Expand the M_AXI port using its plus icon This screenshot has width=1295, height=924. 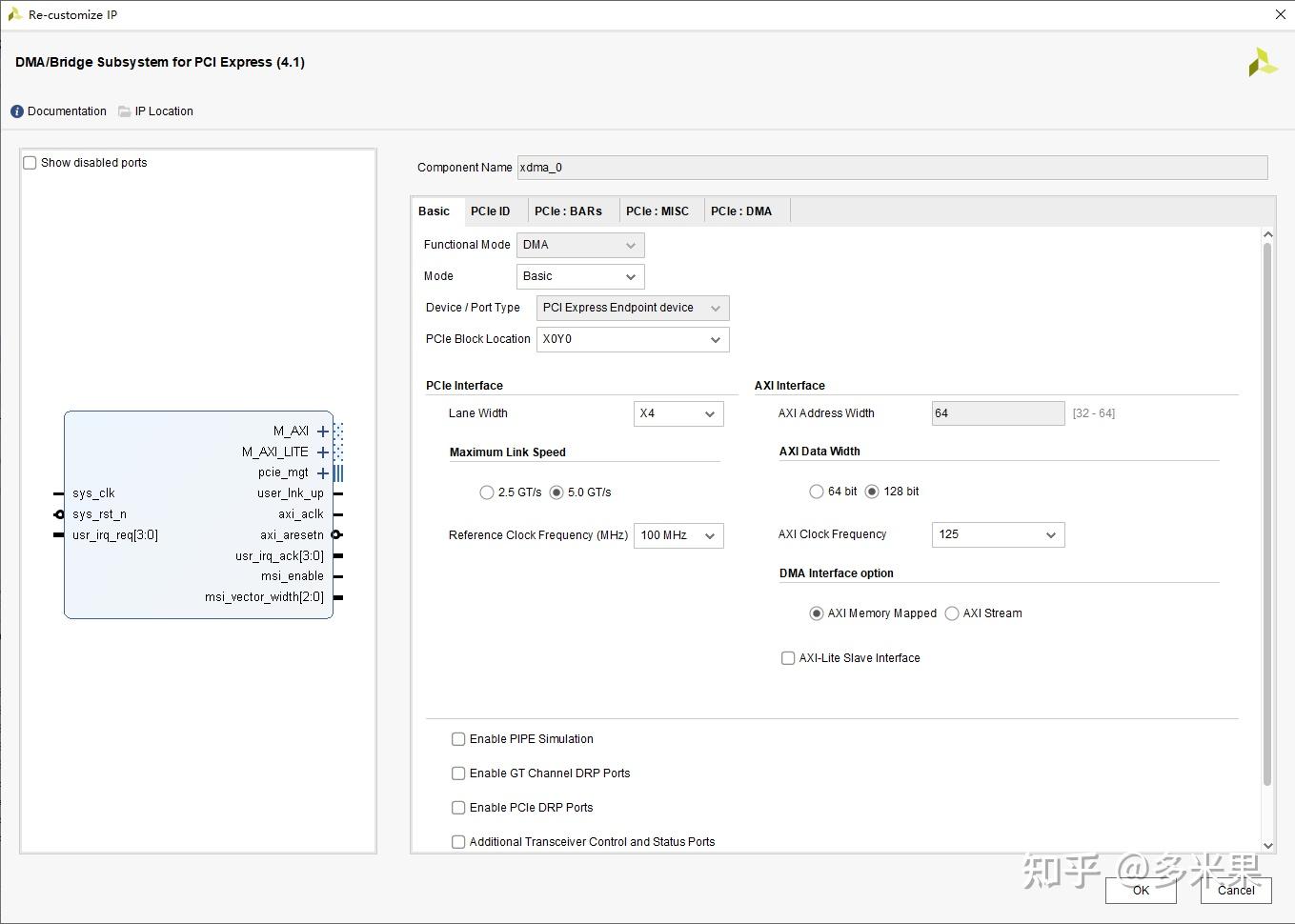(322, 431)
